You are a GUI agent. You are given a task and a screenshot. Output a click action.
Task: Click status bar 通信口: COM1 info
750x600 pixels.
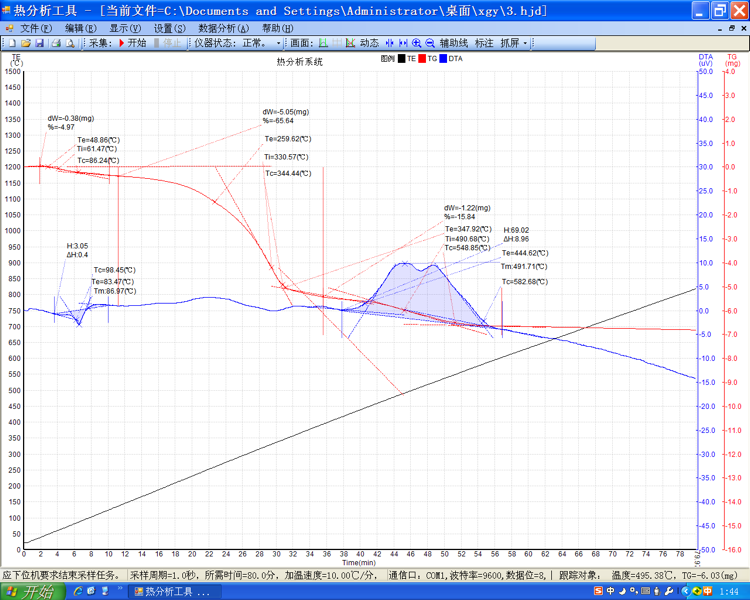point(416,575)
